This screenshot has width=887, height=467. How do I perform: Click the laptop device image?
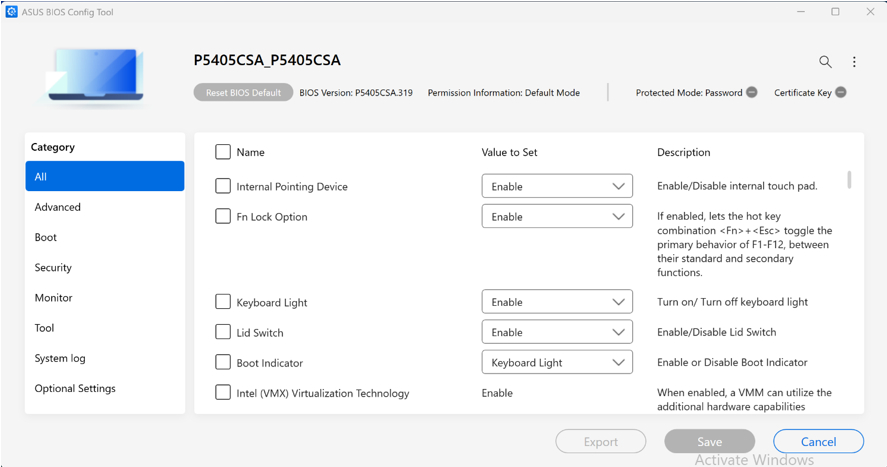95,75
